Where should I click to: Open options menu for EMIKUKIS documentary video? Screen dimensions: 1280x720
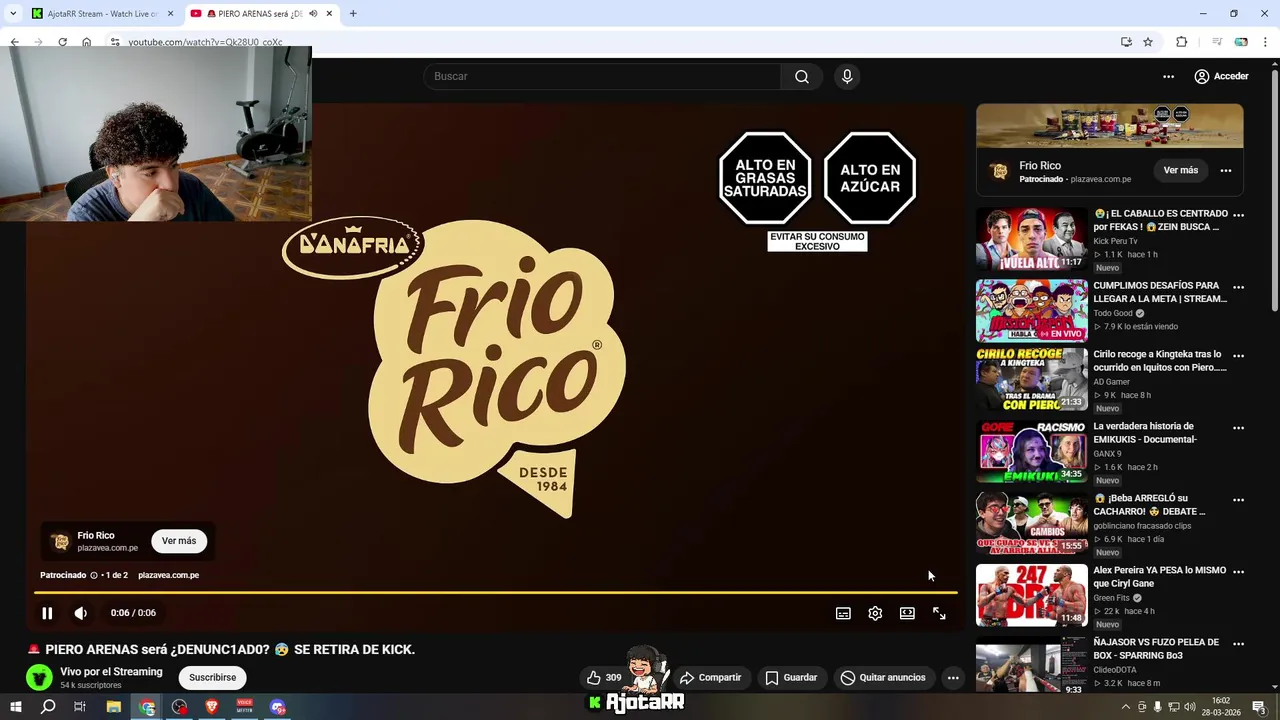coord(1238,428)
